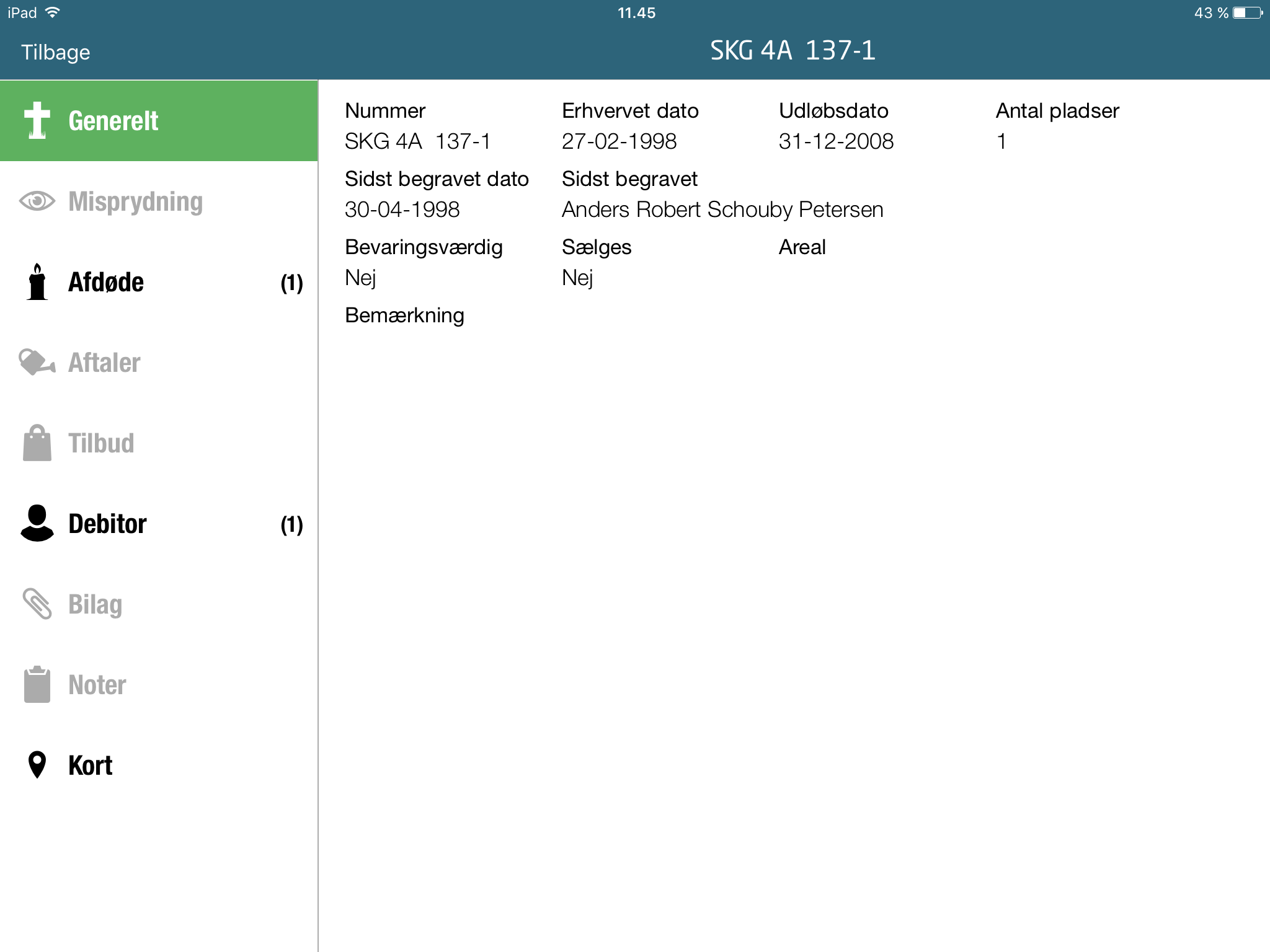
Task: Go back with the Tilbage button
Action: [56, 52]
